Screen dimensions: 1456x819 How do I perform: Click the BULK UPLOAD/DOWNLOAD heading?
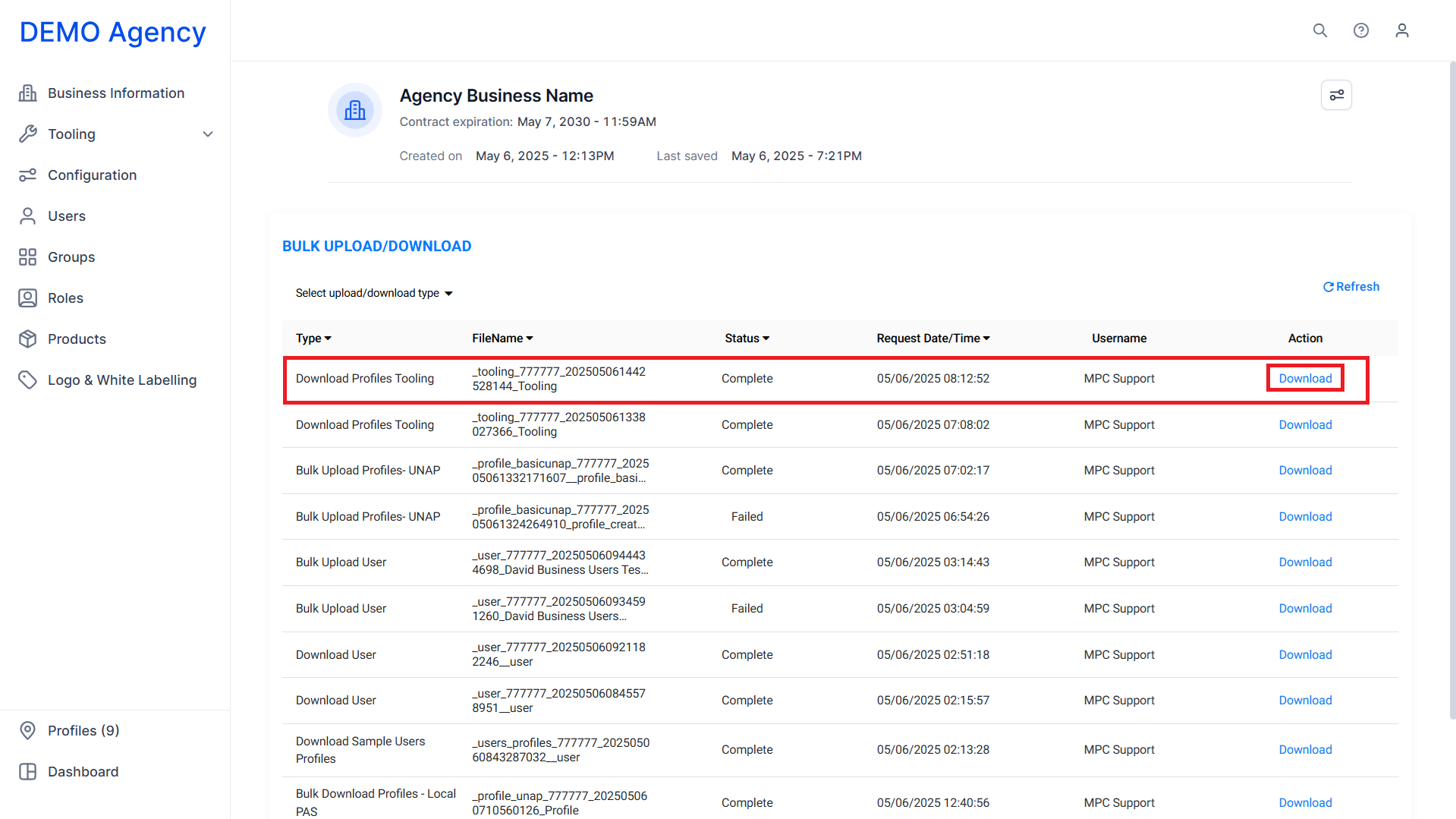(x=376, y=247)
